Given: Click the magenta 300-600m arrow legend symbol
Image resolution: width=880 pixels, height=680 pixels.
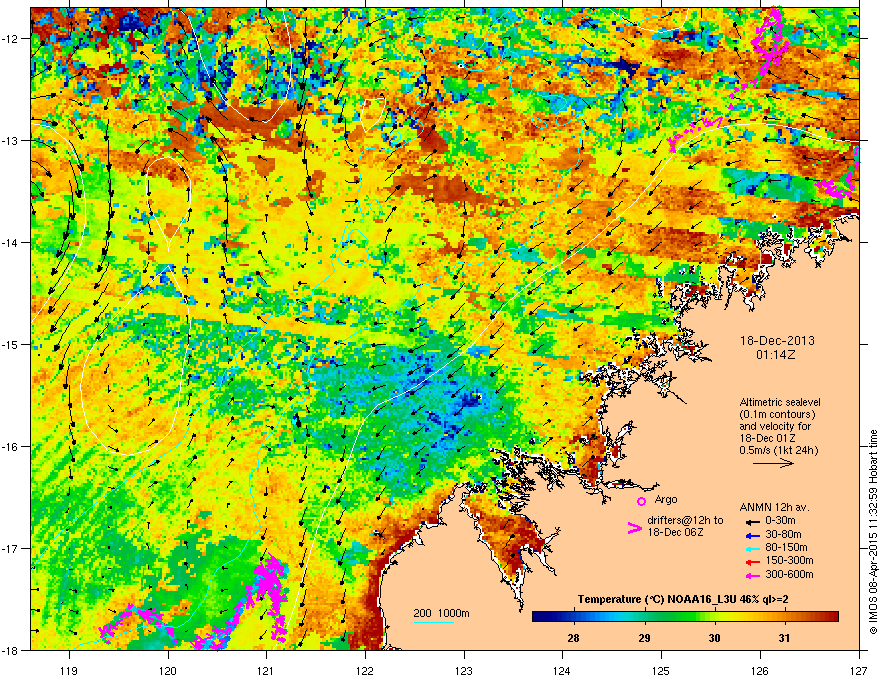Looking at the screenshot, I should tap(752, 574).
